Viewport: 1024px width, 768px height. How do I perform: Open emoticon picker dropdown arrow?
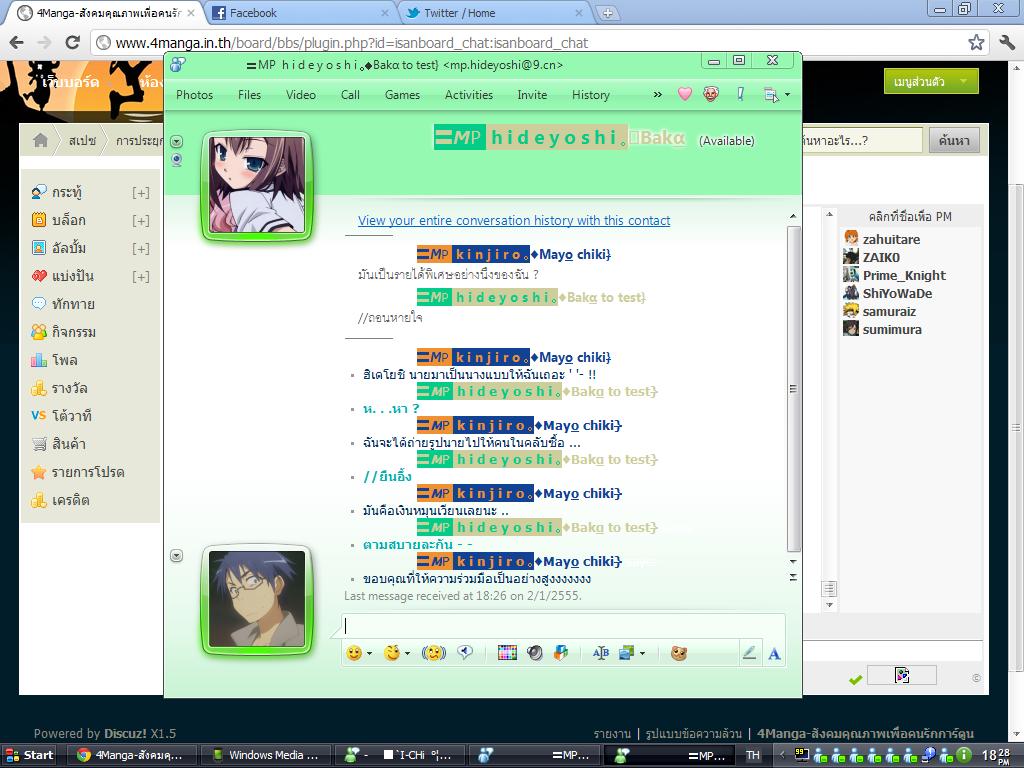tap(370, 654)
